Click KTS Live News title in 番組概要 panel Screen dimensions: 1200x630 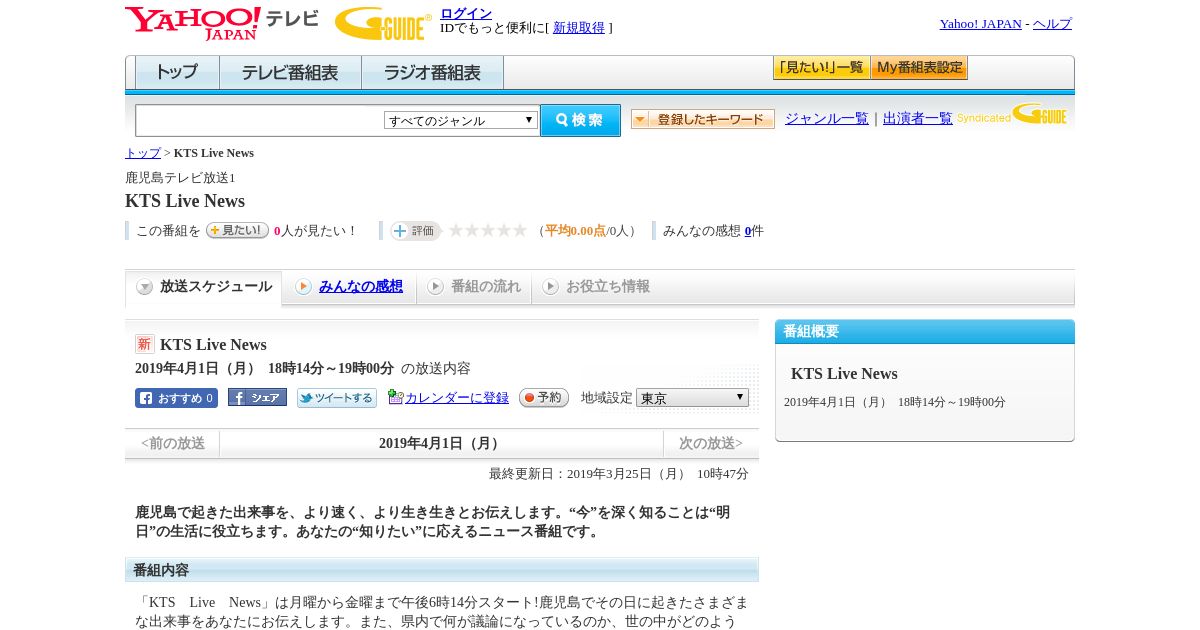coord(844,374)
